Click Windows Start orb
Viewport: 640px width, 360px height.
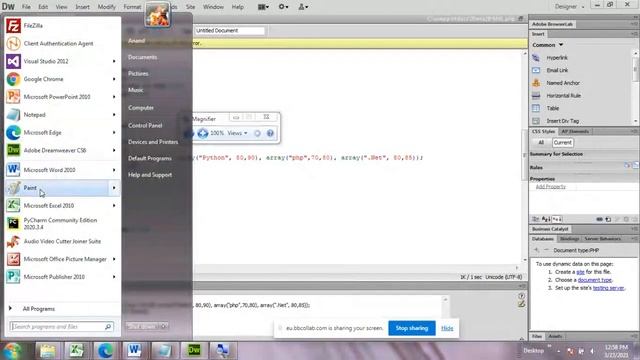coord(12,350)
